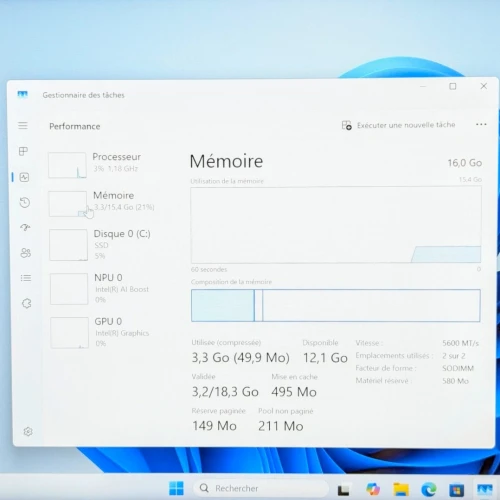Image resolution: width=500 pixels, height=500 pixels.
Task: Click the SODIMM form factor value
Action: tap(458, 368)
